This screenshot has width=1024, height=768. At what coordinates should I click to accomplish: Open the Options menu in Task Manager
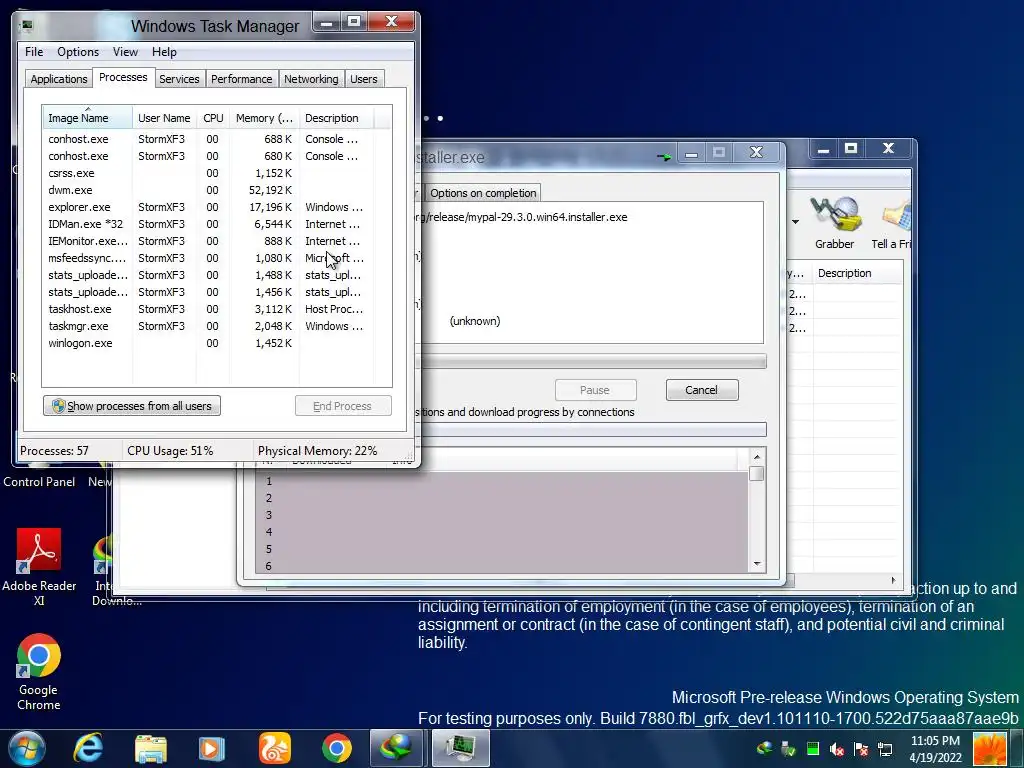[x=78, y=52]
